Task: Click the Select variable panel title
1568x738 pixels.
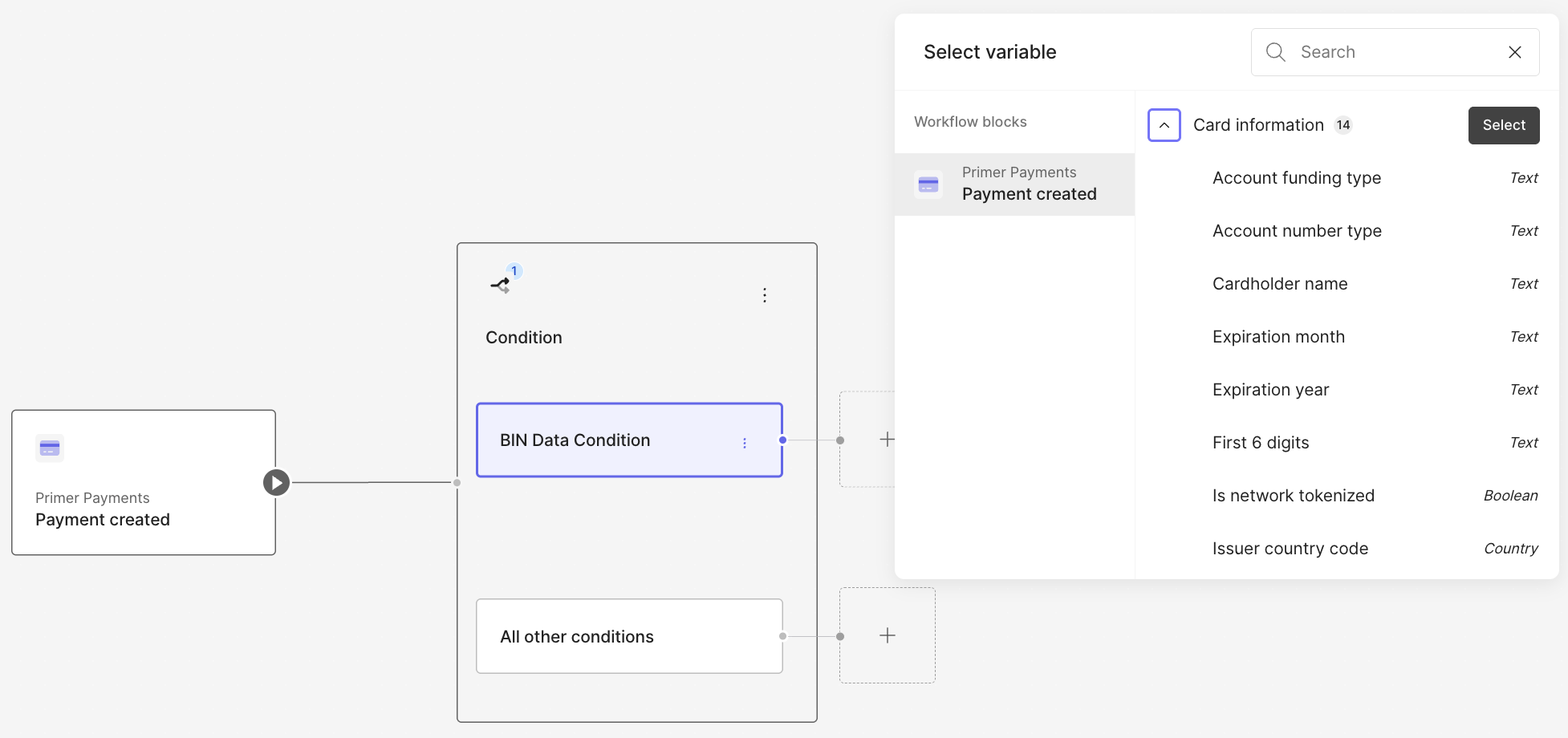Action: 990,52
